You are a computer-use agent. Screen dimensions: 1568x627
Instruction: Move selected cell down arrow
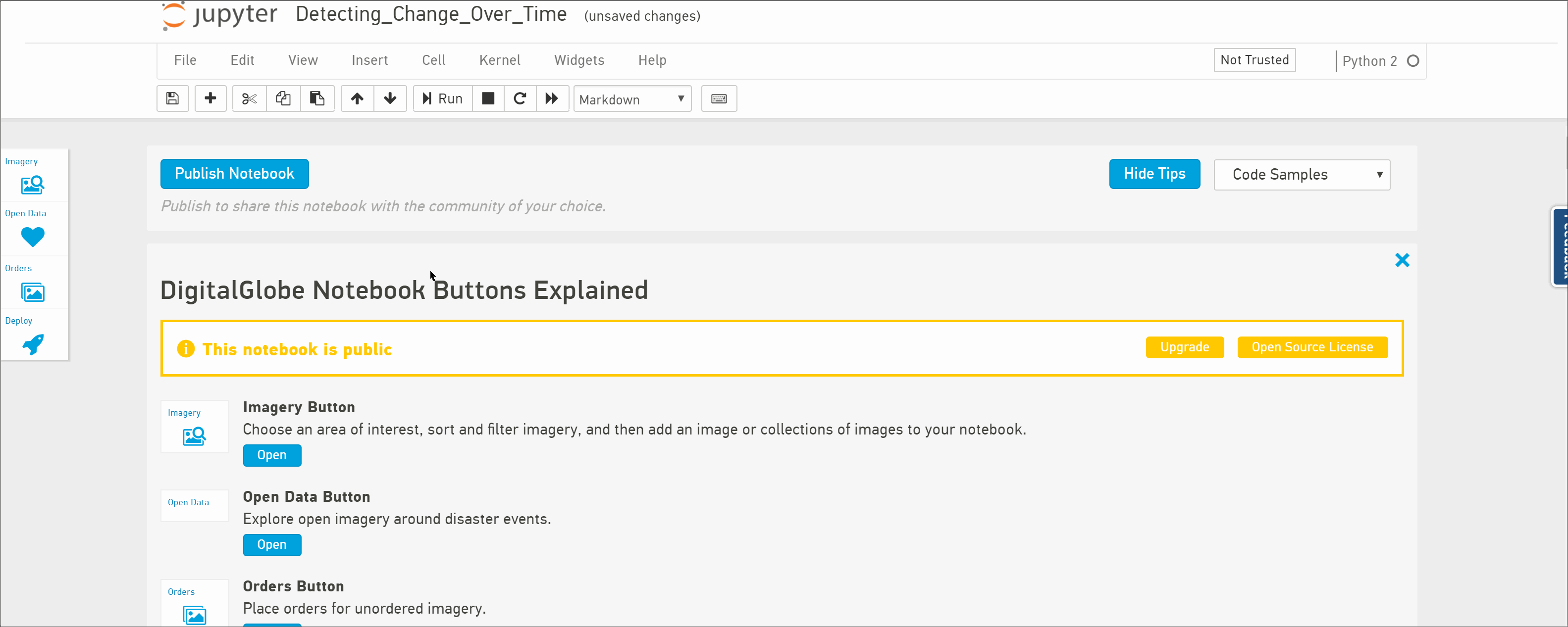[x=390, y=98]
